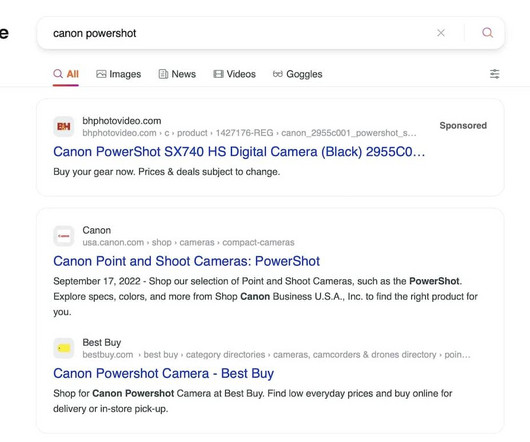Select the All results tab
This screenshot has width=530, height=442.
click(66, 74)
